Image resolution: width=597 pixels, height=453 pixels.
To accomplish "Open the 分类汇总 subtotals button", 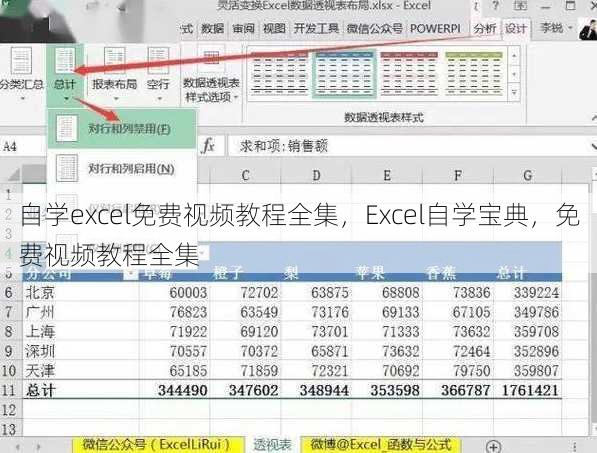I will [x=21, y=73].
